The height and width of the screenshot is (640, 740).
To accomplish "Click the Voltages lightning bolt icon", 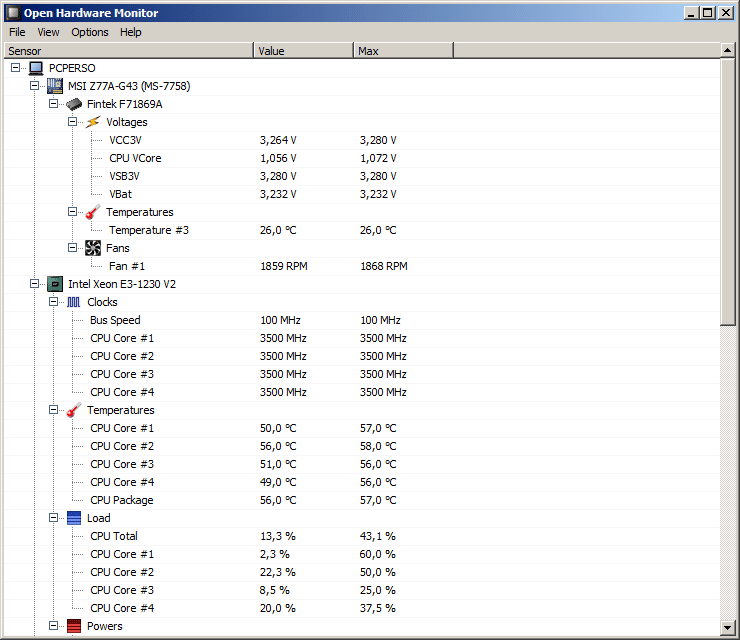I will 92,122.
